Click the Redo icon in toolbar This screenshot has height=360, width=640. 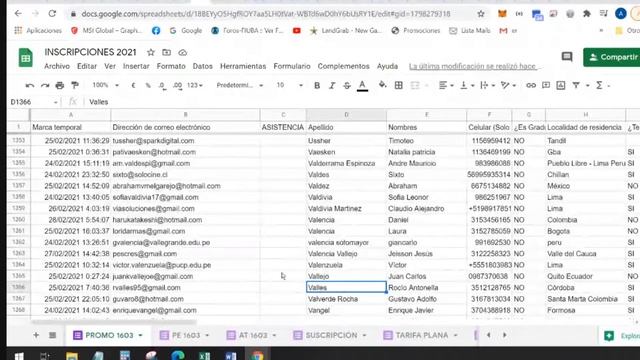click(x=44, y=85)
